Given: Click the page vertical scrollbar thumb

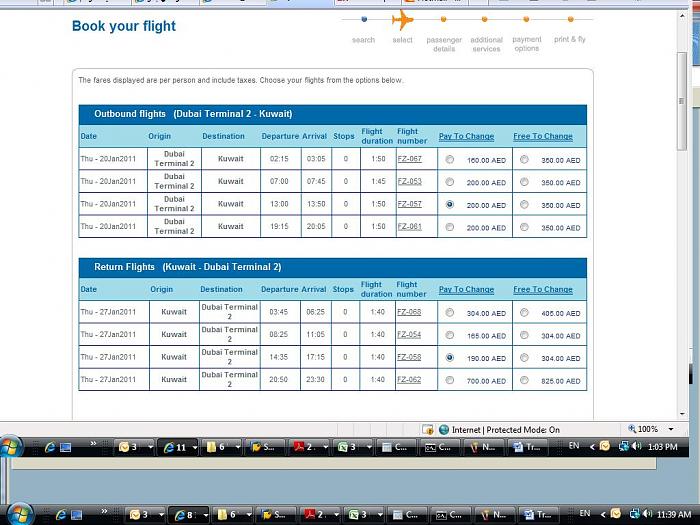Looking at the screenshot, I should coord(682,101).
